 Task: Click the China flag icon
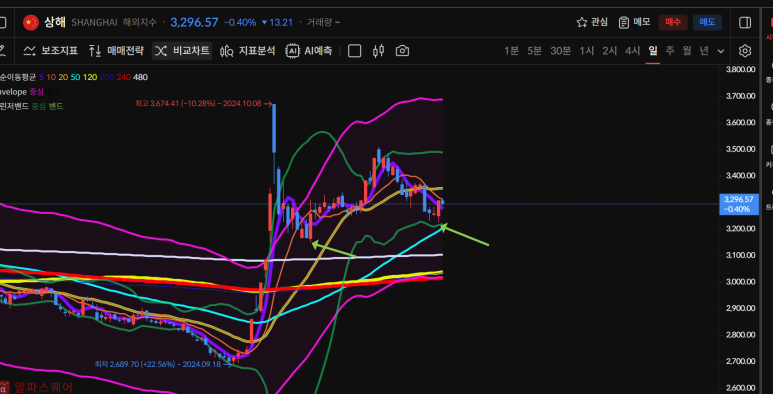pyautogui.click(x=31, y=22)
